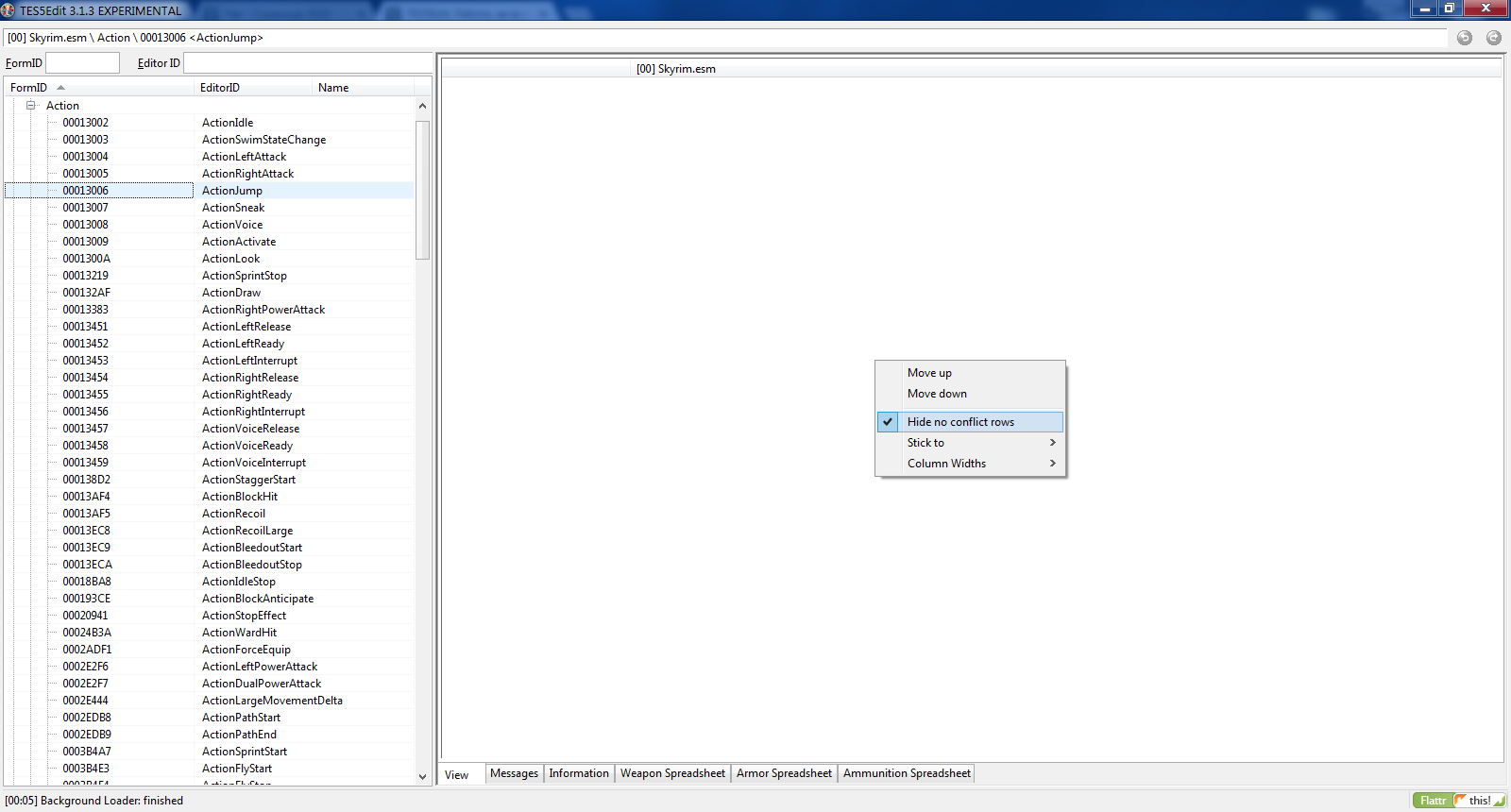Open the Armor Spreadsheet tab
This screenshot has width=1511, height=812.
coord(784,773)
